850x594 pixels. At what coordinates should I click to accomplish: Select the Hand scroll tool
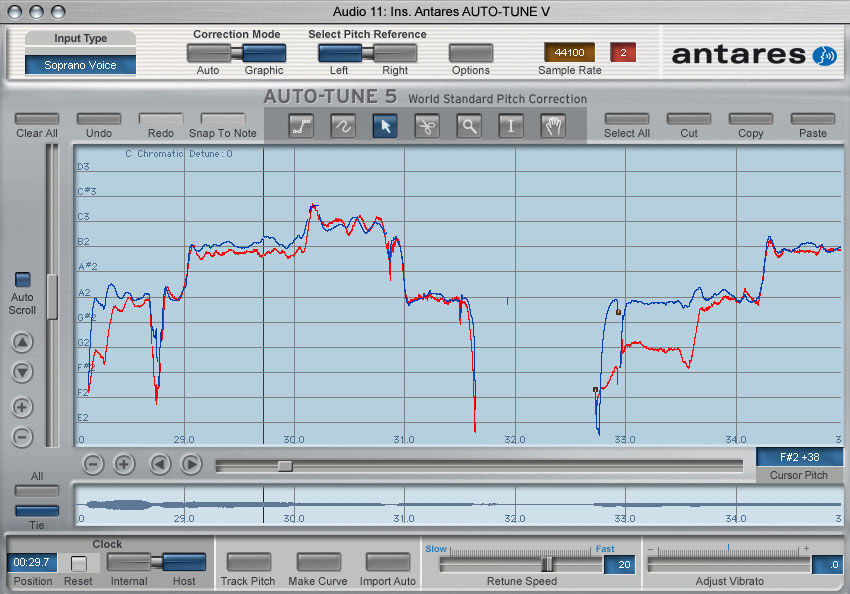[553, 126]
